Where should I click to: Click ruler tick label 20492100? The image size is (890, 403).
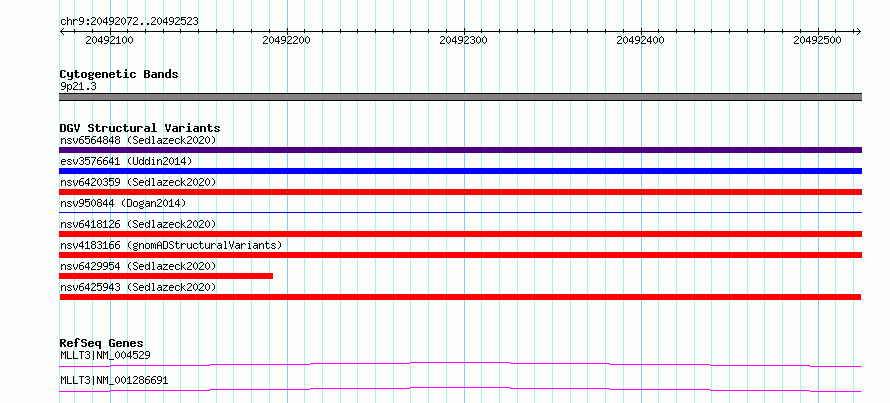tap(110, 40)
